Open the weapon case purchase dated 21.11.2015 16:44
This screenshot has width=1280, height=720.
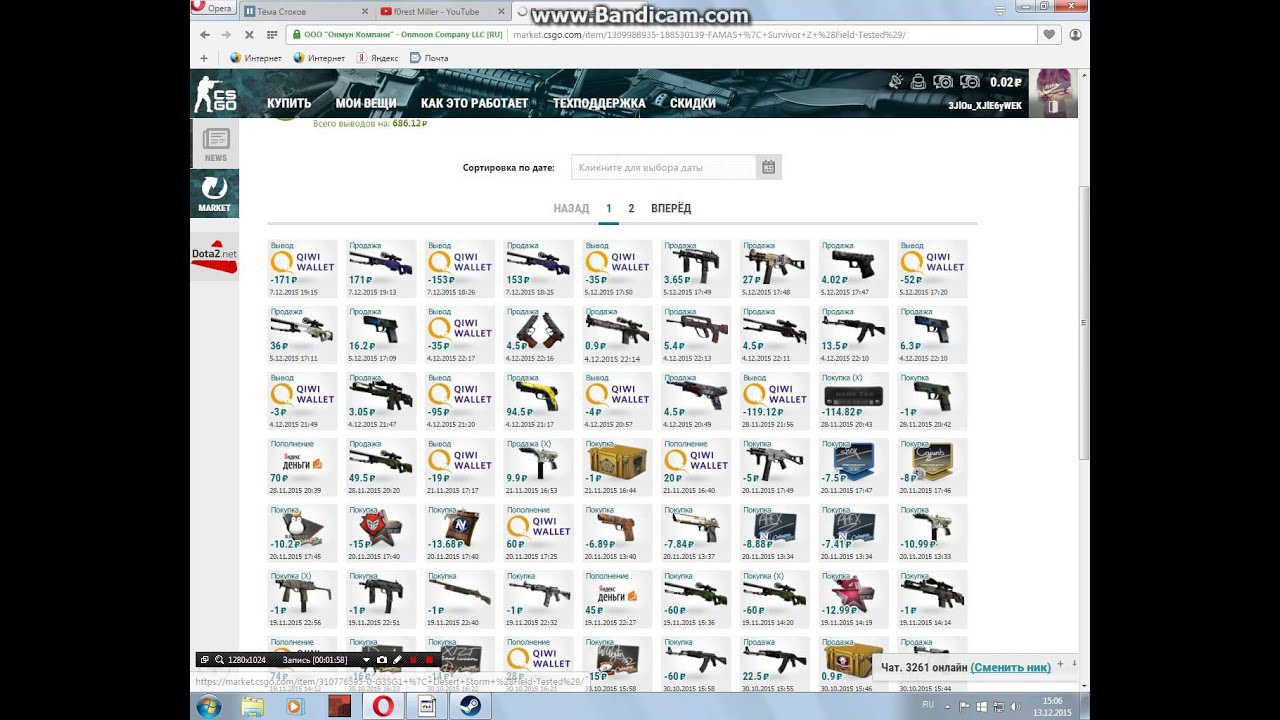[x=618, y=467]
